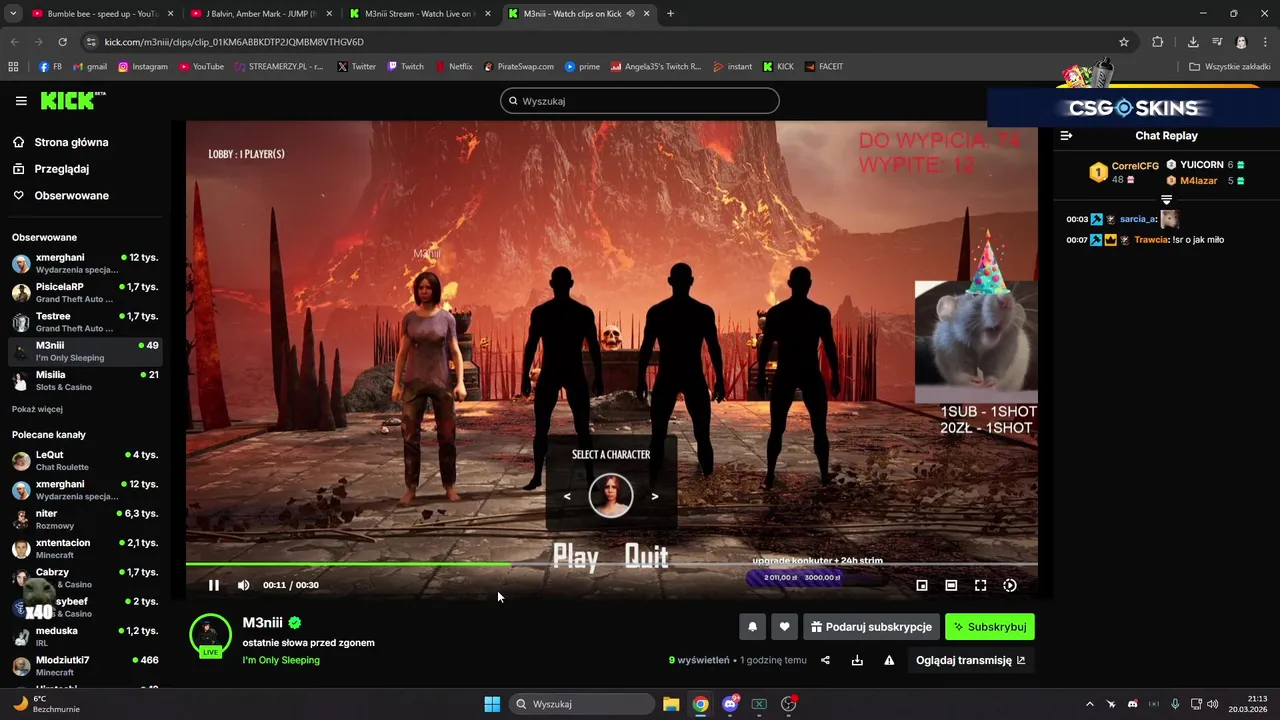Switch to M3niii Stream Kick tab

click(418, 14)
